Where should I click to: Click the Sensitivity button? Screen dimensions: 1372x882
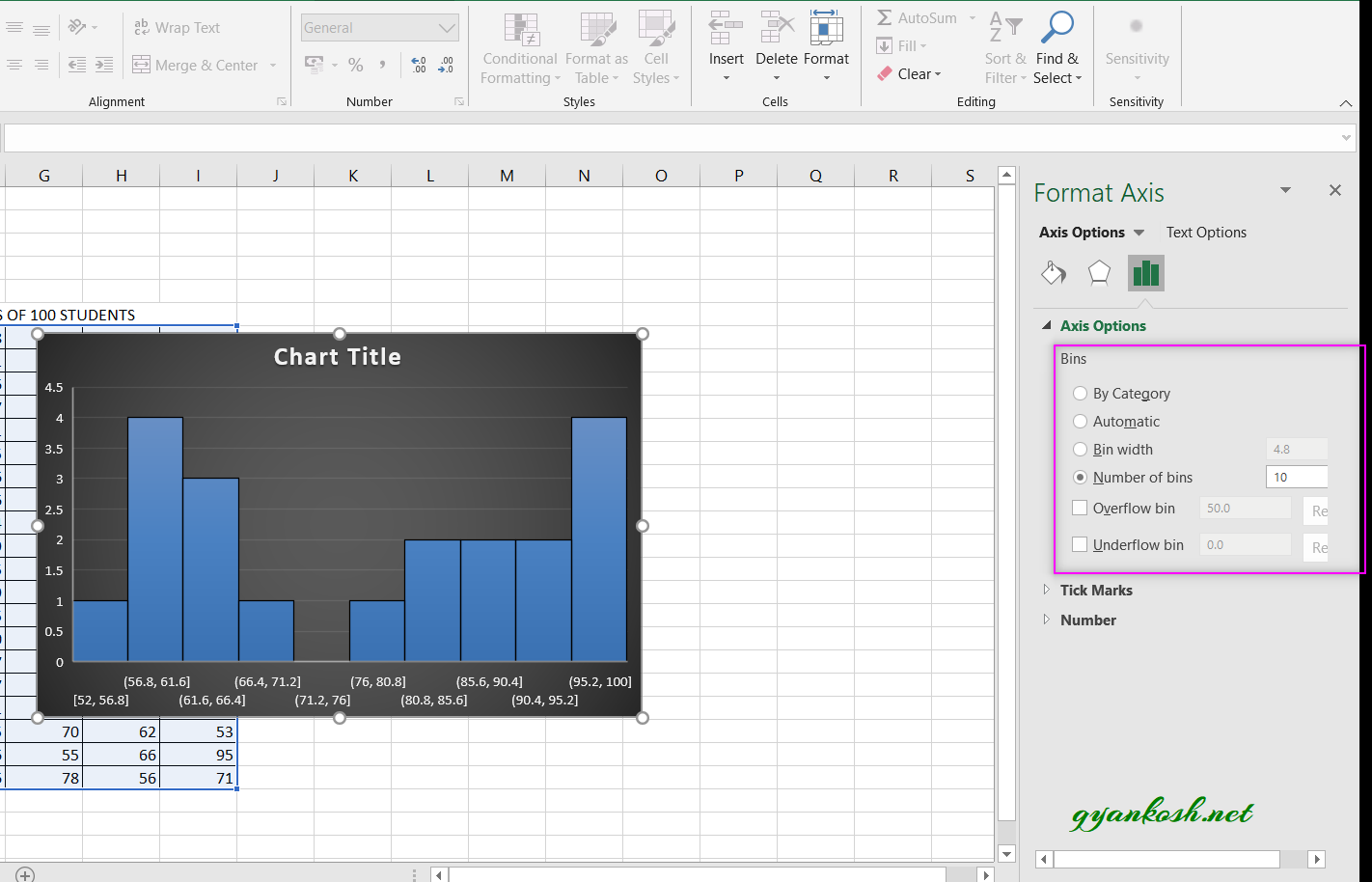1137,49
